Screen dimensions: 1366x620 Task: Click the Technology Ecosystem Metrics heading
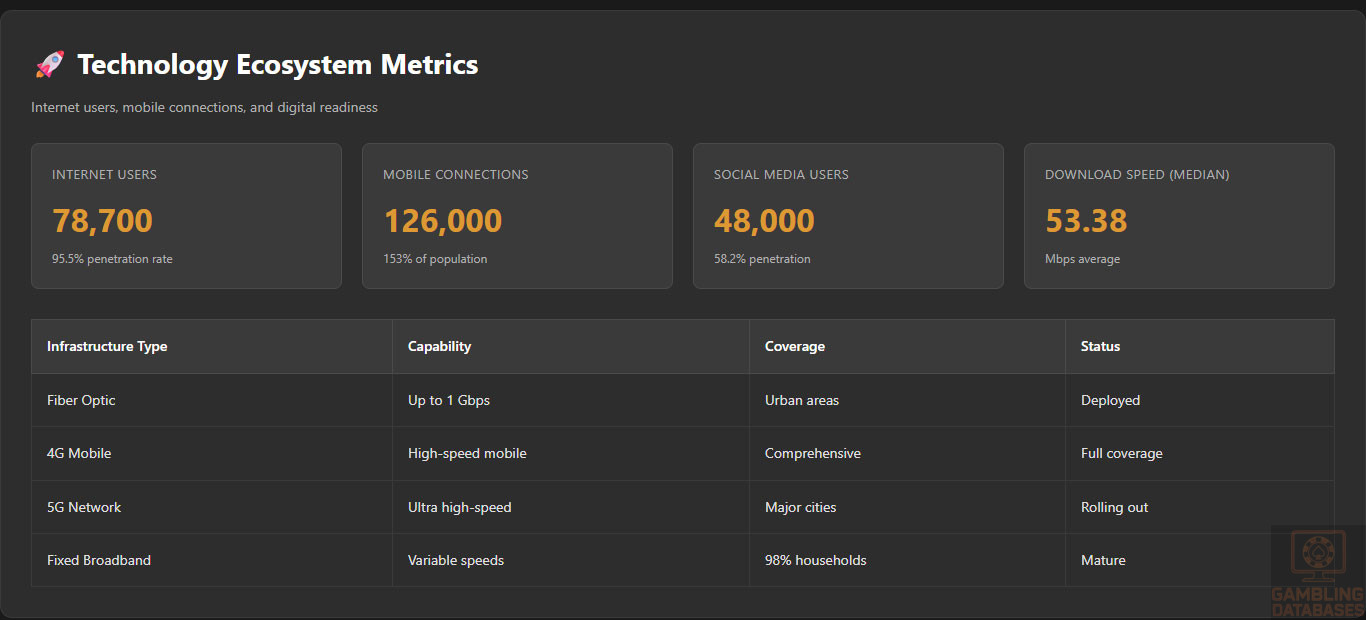277,65
